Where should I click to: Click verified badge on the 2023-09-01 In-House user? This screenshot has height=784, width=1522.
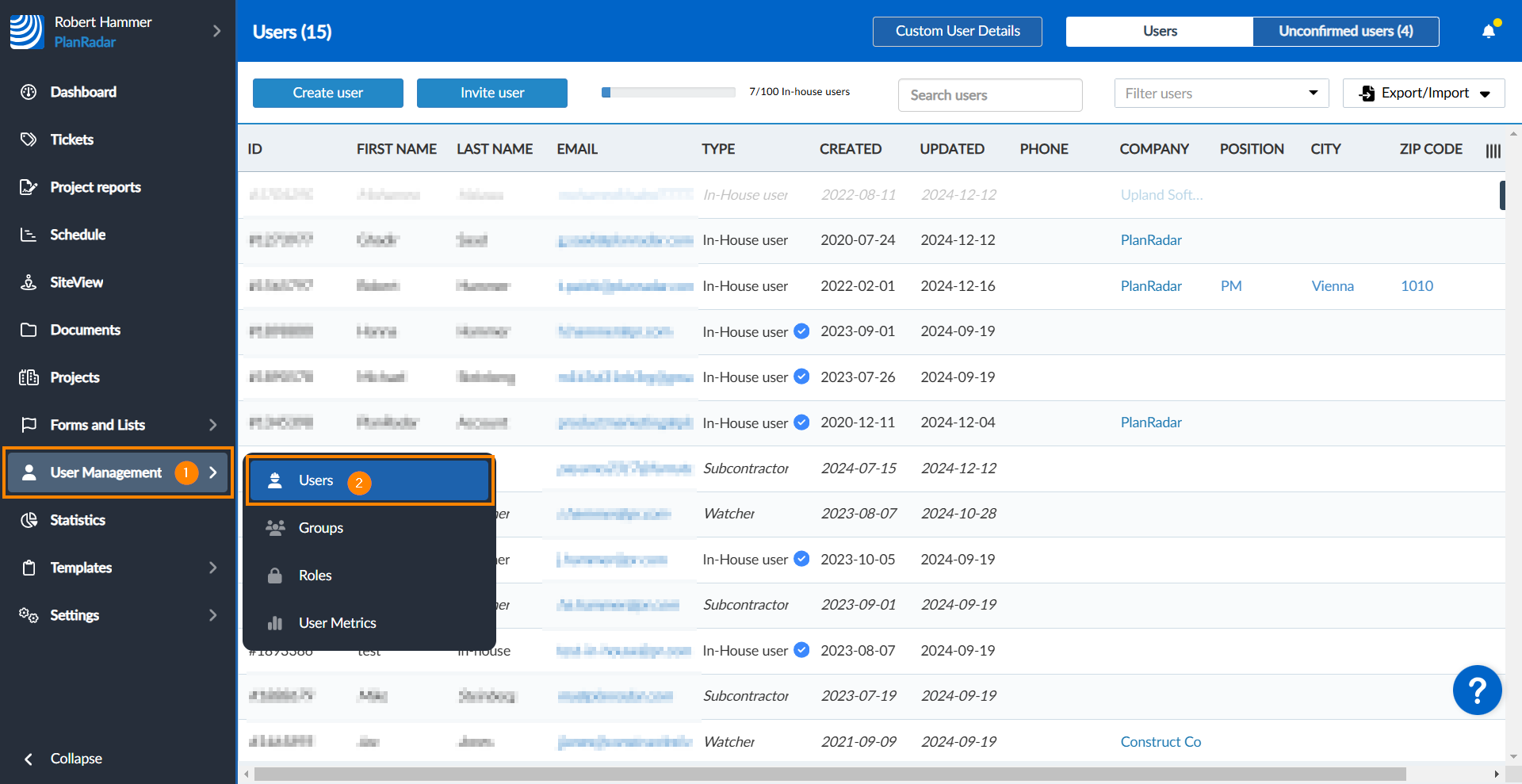tap(801, 331)
